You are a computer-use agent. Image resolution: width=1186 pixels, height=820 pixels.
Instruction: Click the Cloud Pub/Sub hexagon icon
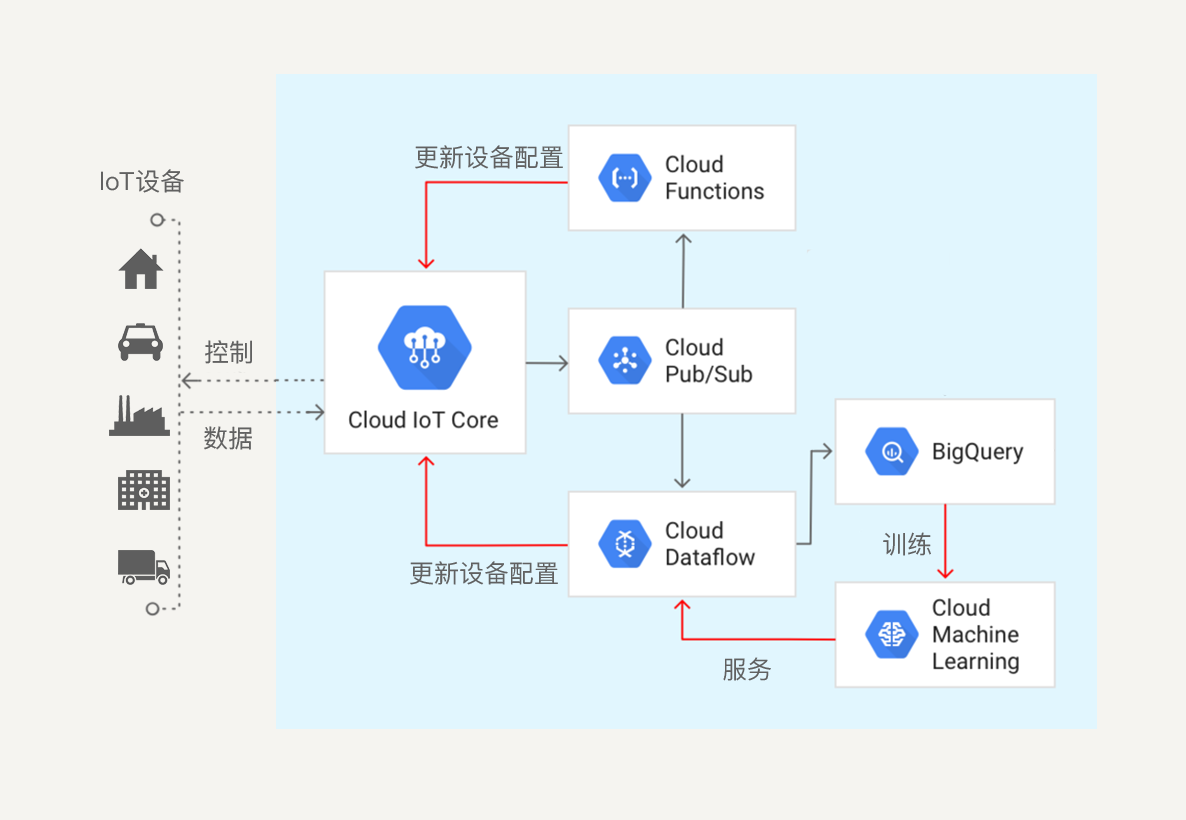click(x=625, y=361)
